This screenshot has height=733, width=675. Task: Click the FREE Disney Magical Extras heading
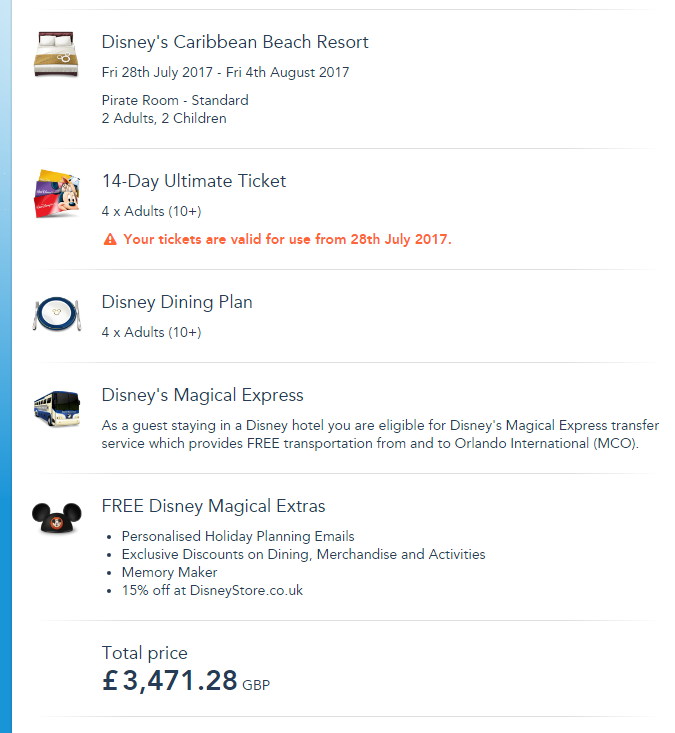click(213, 506)
